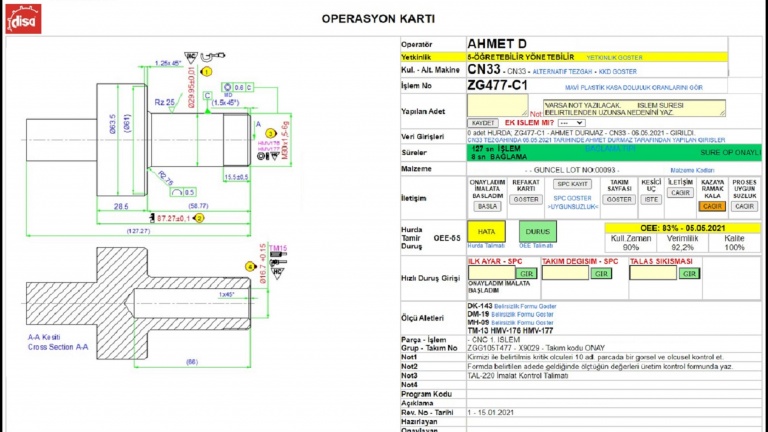Click yellow balloon number 4 near Ø16.7 dimension
Screen dimensions: 768x432
250,266
